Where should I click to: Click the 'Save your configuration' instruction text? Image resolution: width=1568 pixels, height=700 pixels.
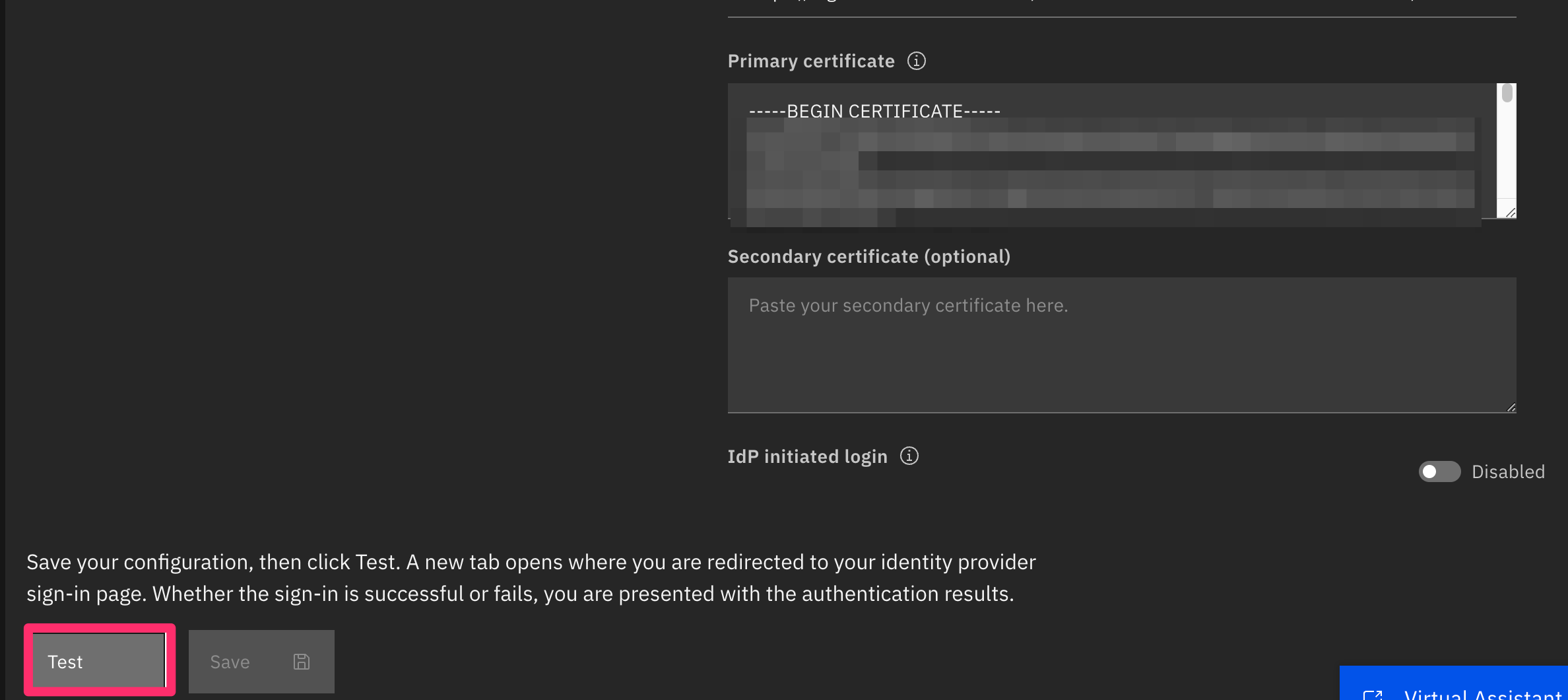[531, 578]
